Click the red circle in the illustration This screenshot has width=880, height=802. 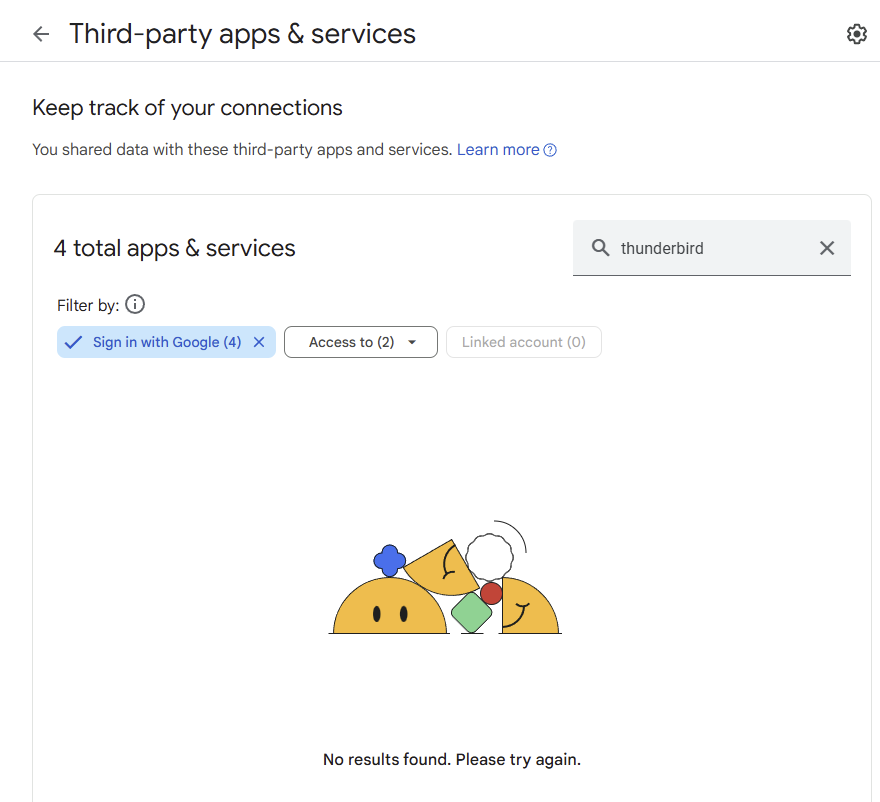coord(491,593)
